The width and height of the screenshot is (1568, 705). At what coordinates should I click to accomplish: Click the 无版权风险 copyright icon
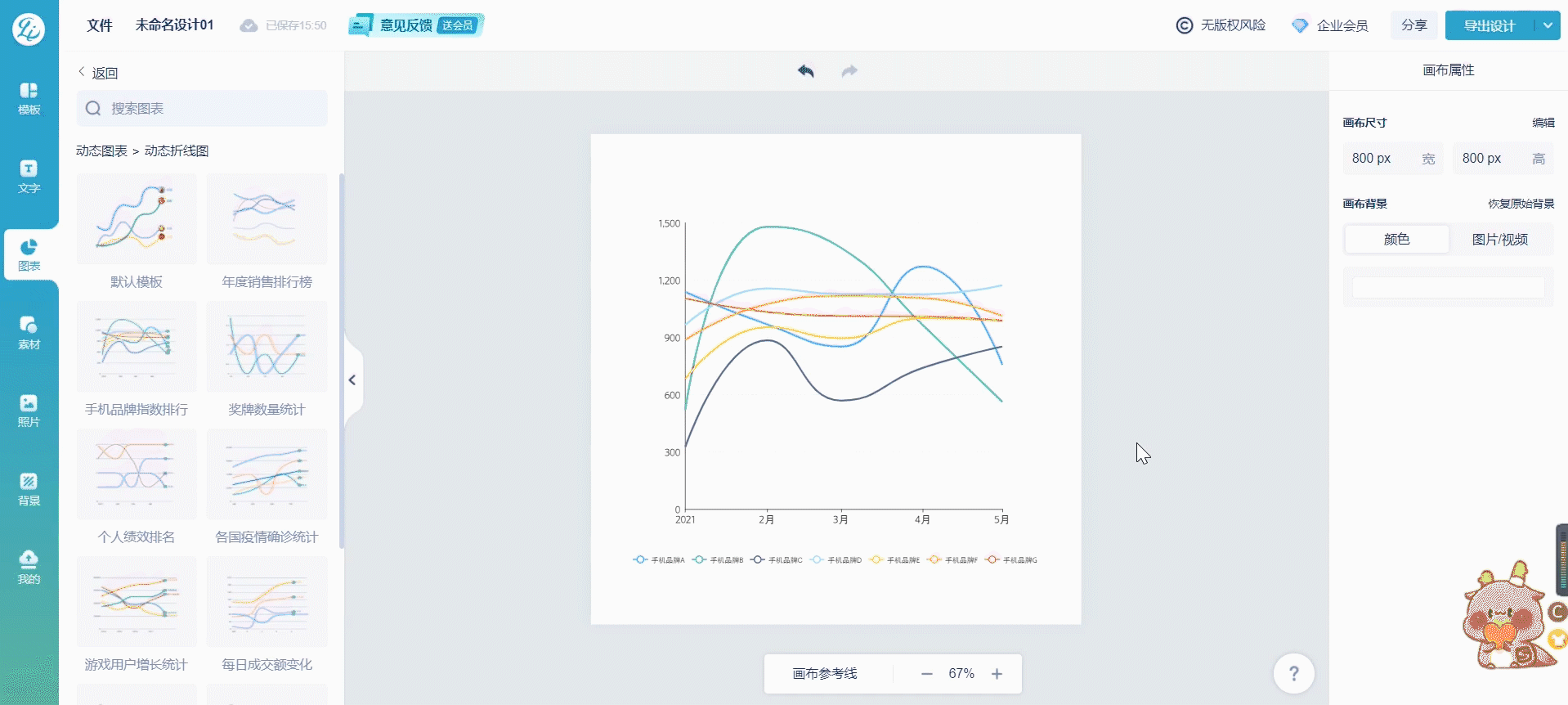[x=1184, y=25]
